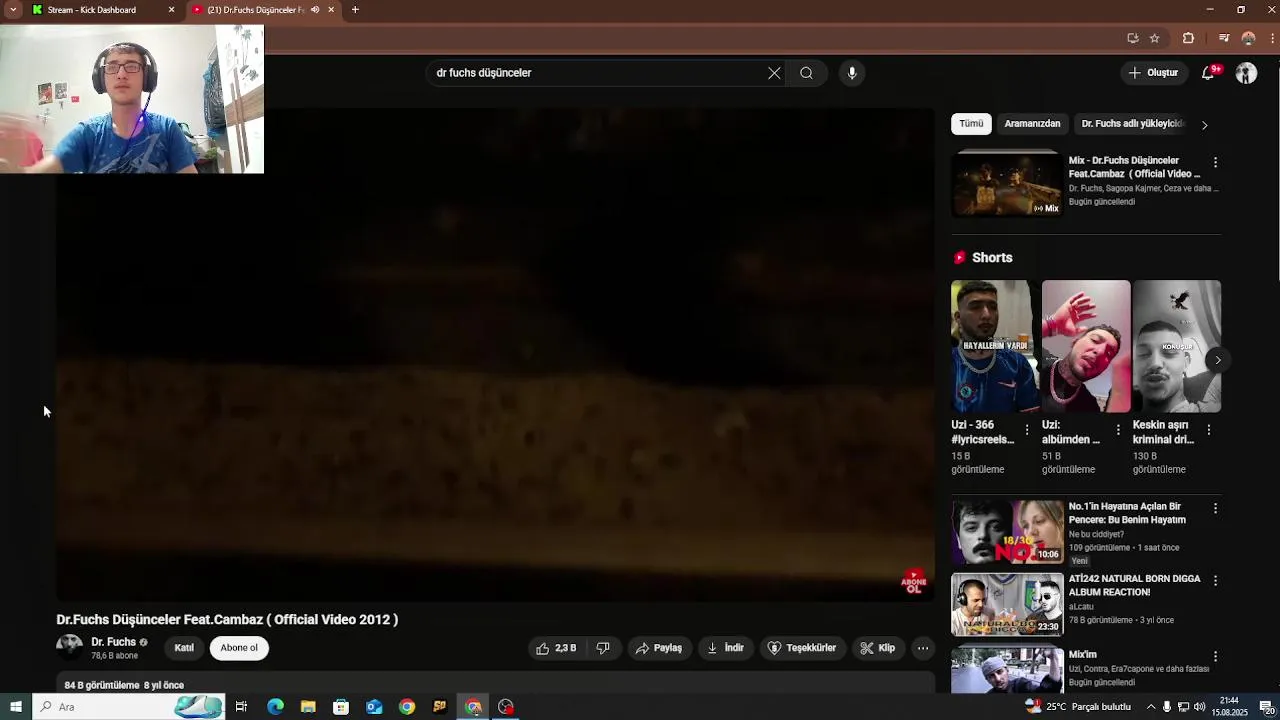Clear the search box with the X icon
Viewport: 1280px width, 720px height.
tap(774, 73)
